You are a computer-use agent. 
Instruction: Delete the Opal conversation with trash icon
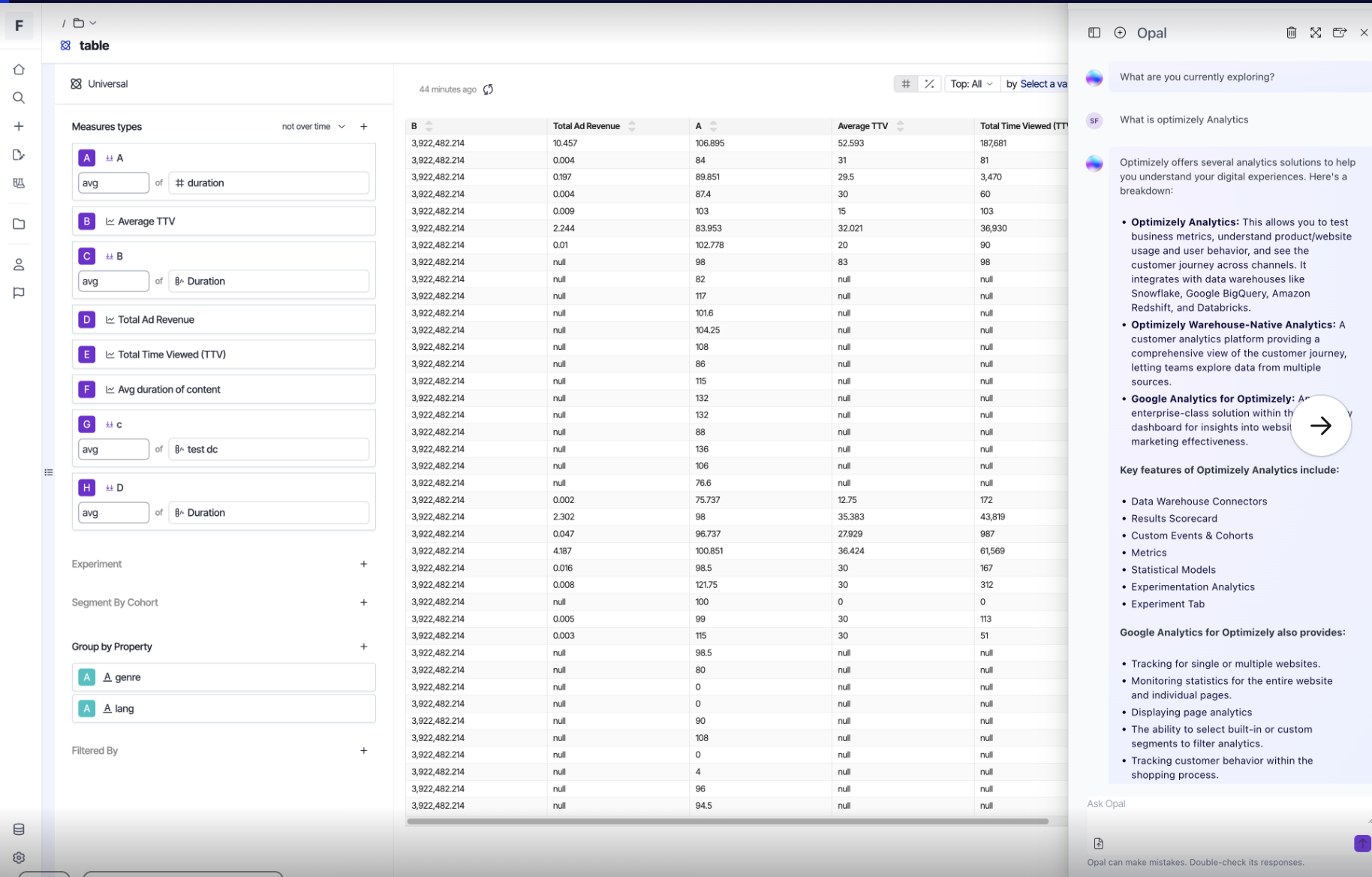coord(1291,32)
